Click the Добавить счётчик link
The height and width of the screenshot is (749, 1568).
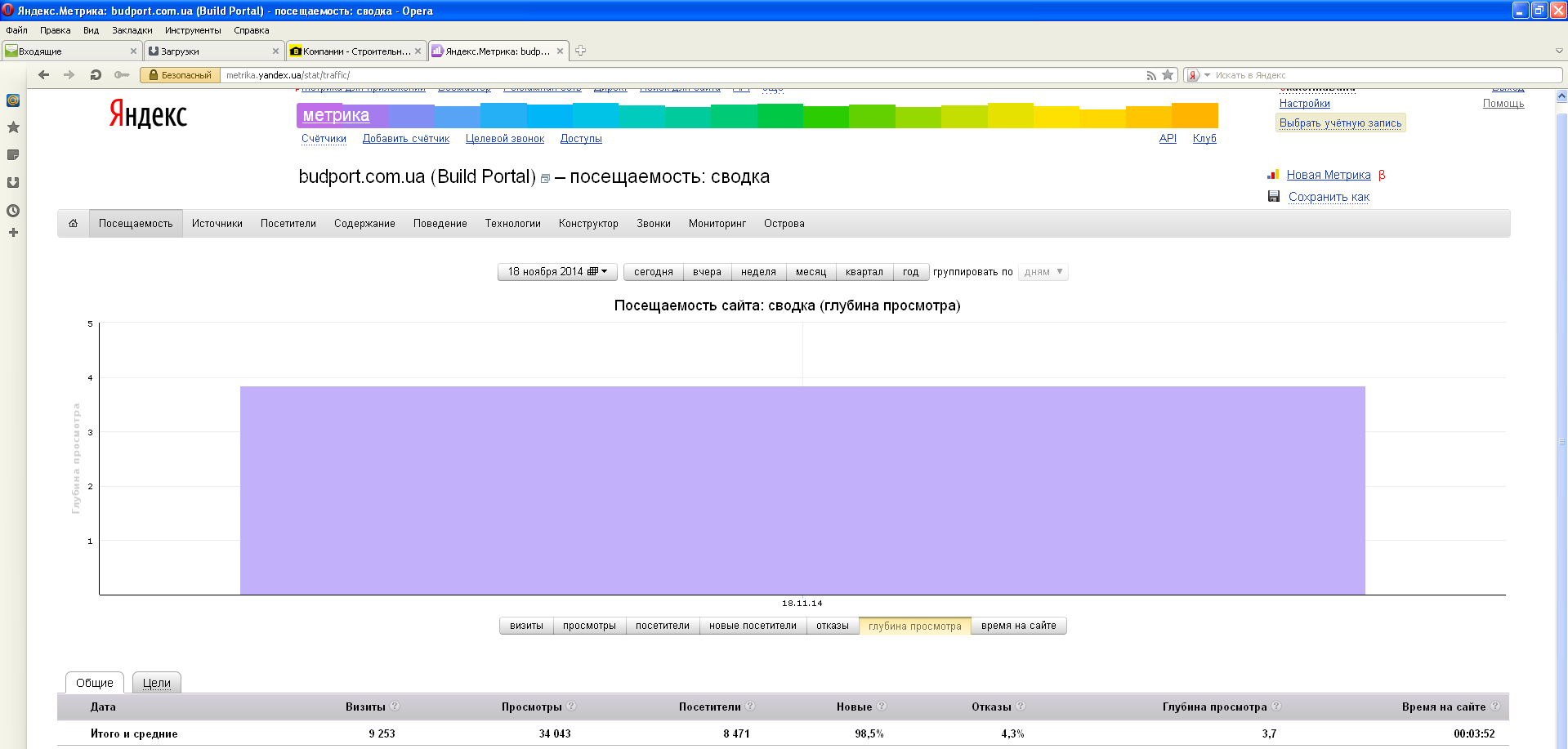pos(406,139)
